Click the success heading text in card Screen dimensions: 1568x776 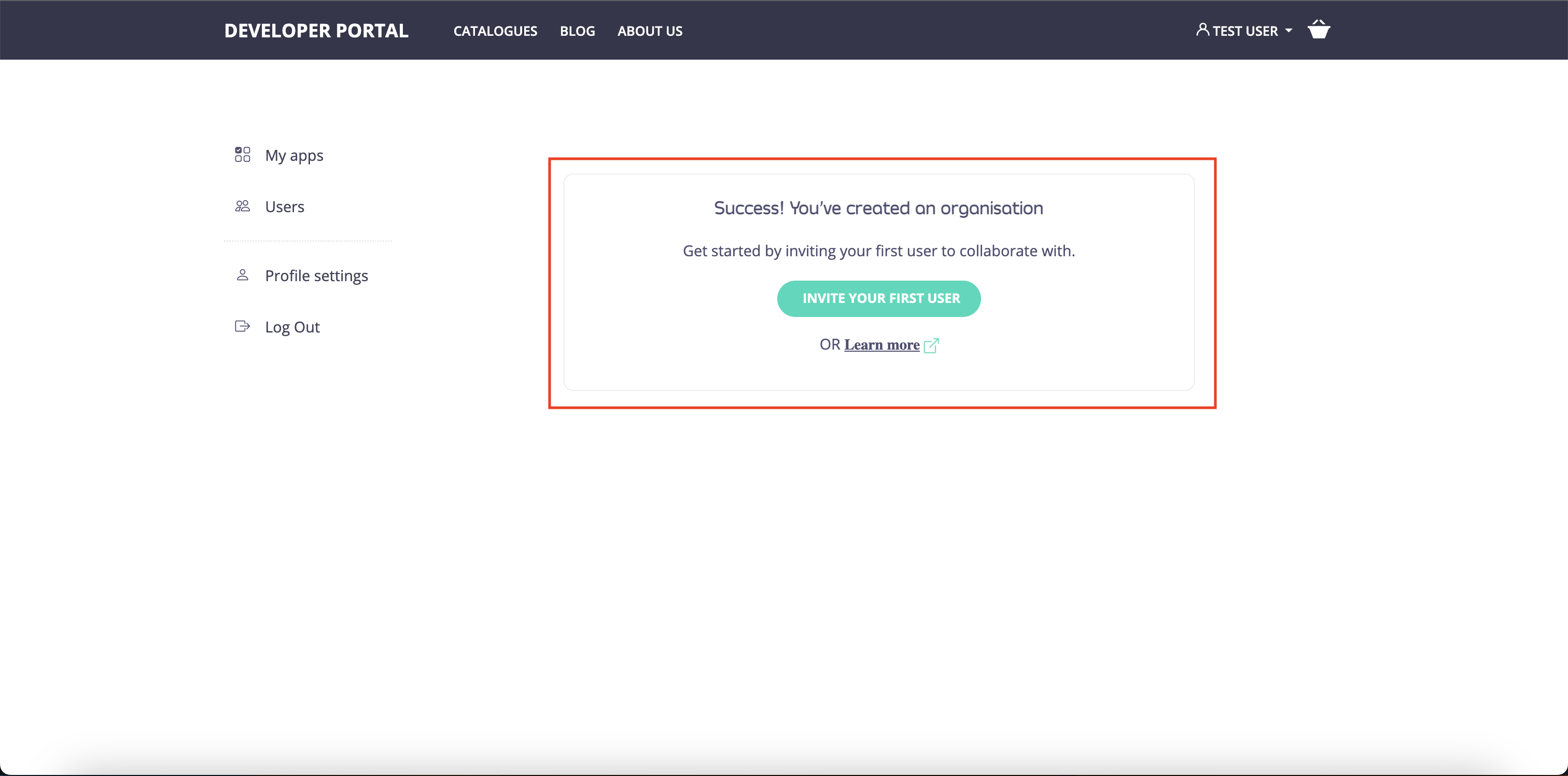click(x=878, y=209)
